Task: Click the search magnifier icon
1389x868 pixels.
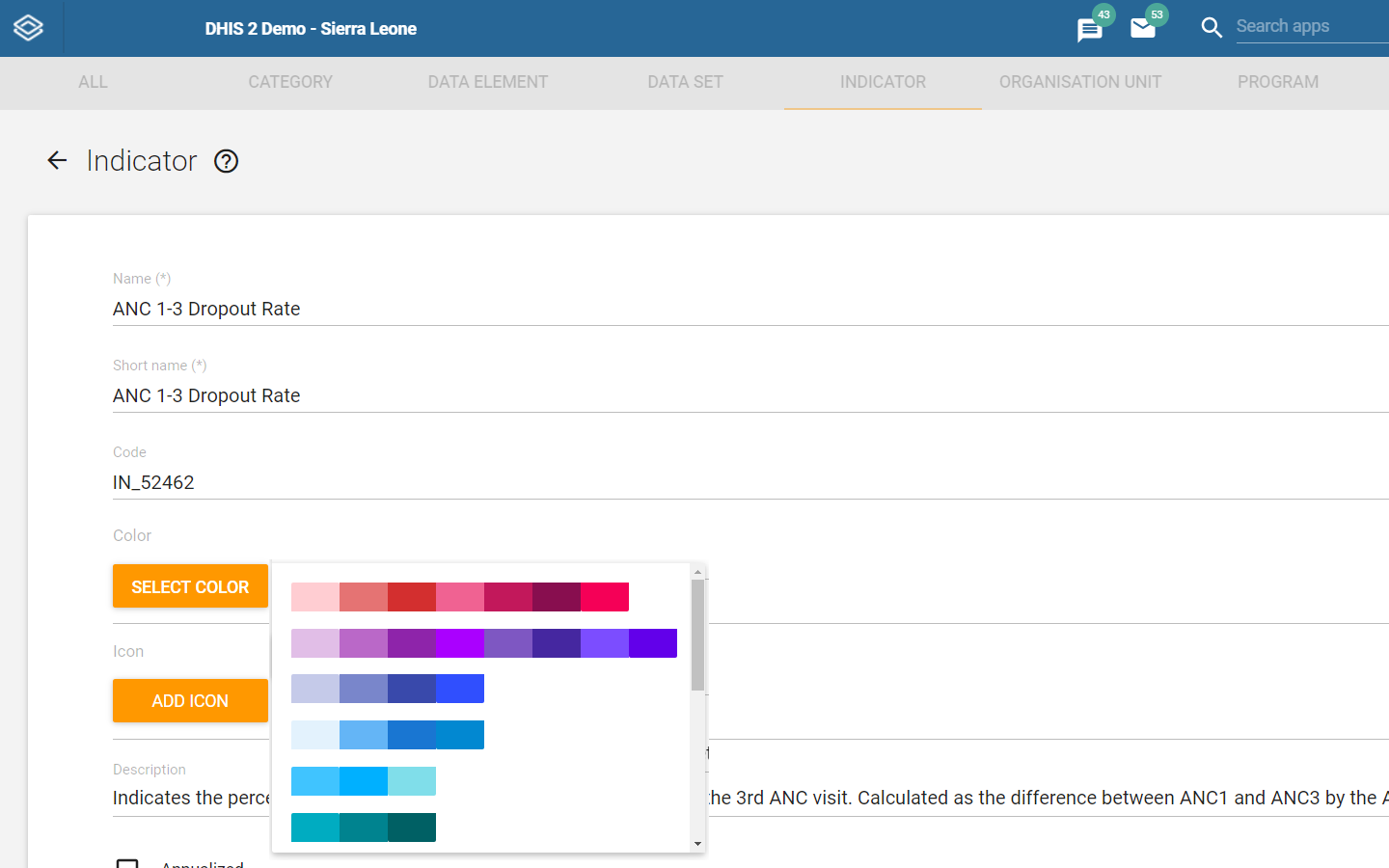Action: pos(1212,28)
